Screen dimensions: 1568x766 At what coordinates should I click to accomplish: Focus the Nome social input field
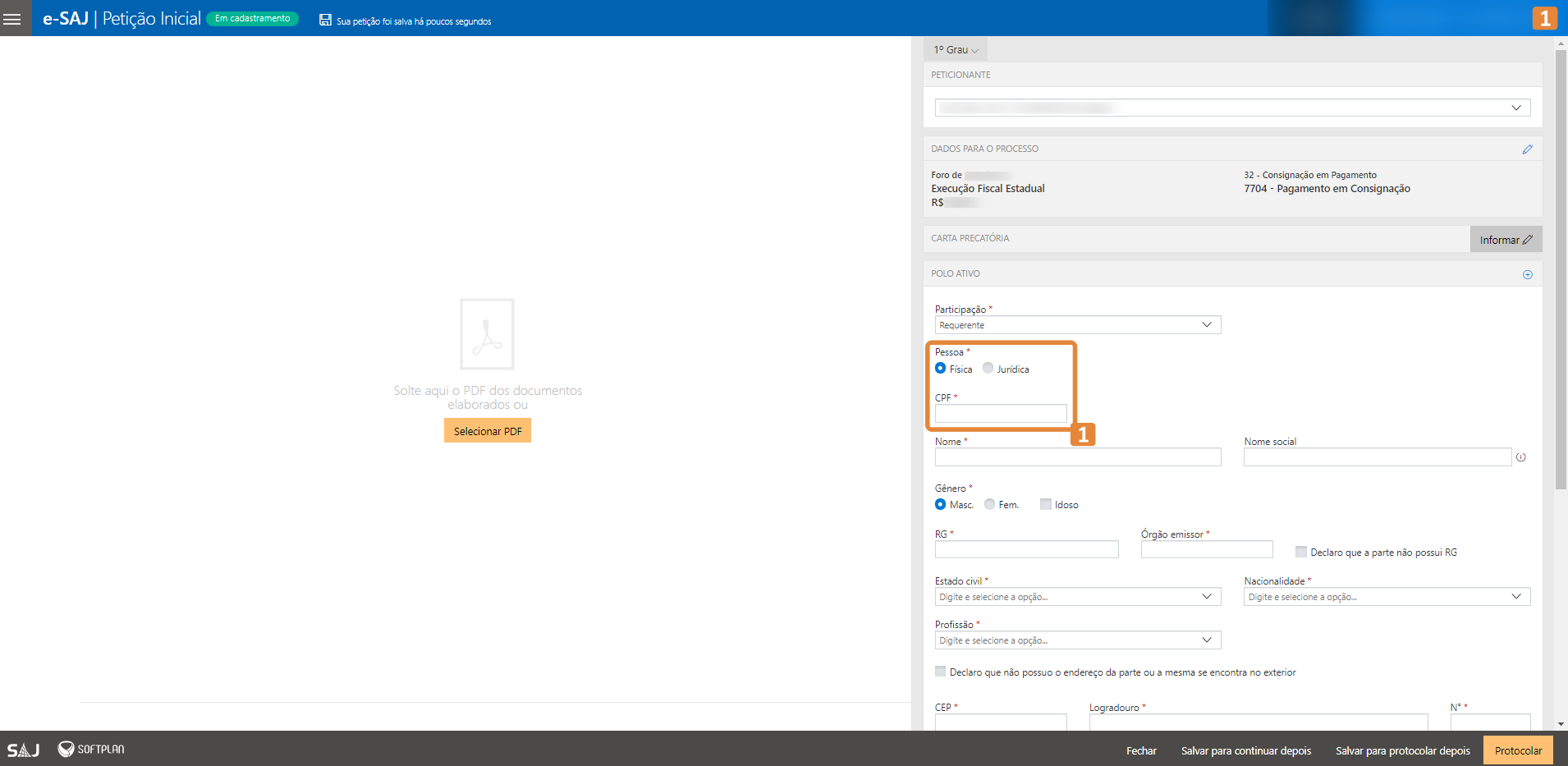point(1377,457)
